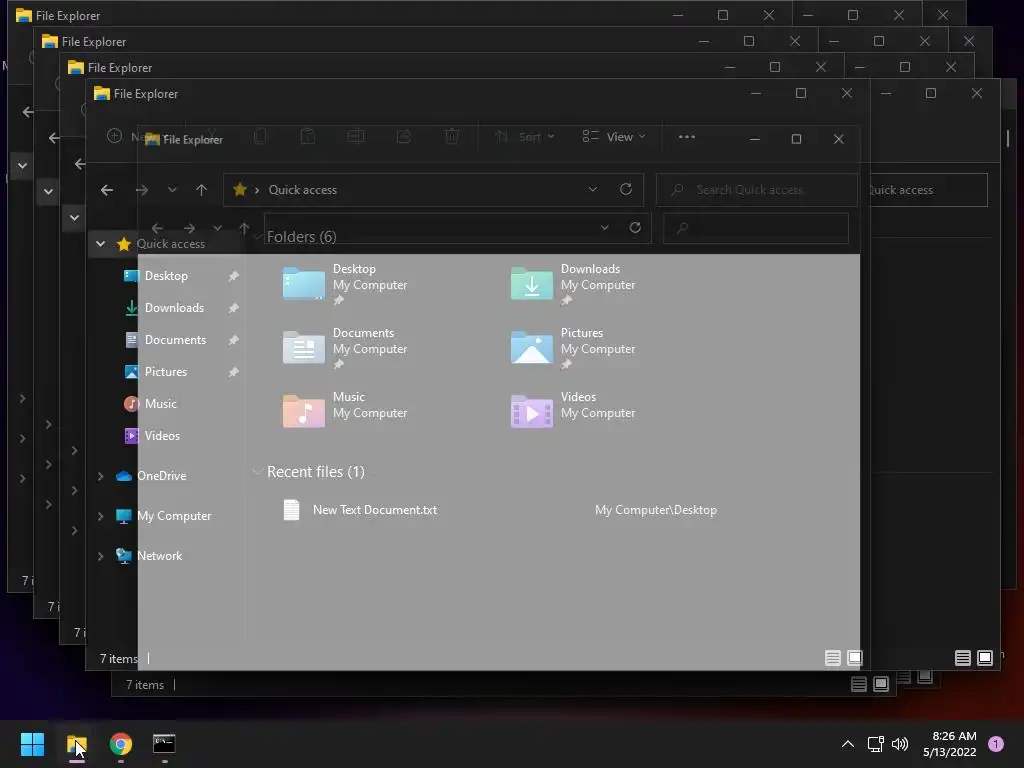
Task: Open the Terminal app from the taskbar
Action: (164, 744)
